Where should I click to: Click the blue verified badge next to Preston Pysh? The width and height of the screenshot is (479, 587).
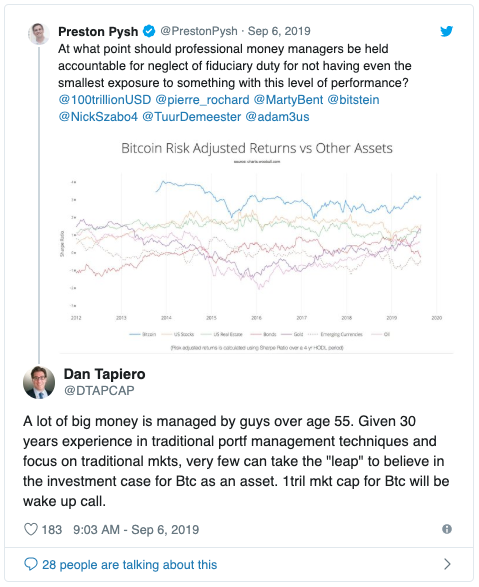click(149, 31)
